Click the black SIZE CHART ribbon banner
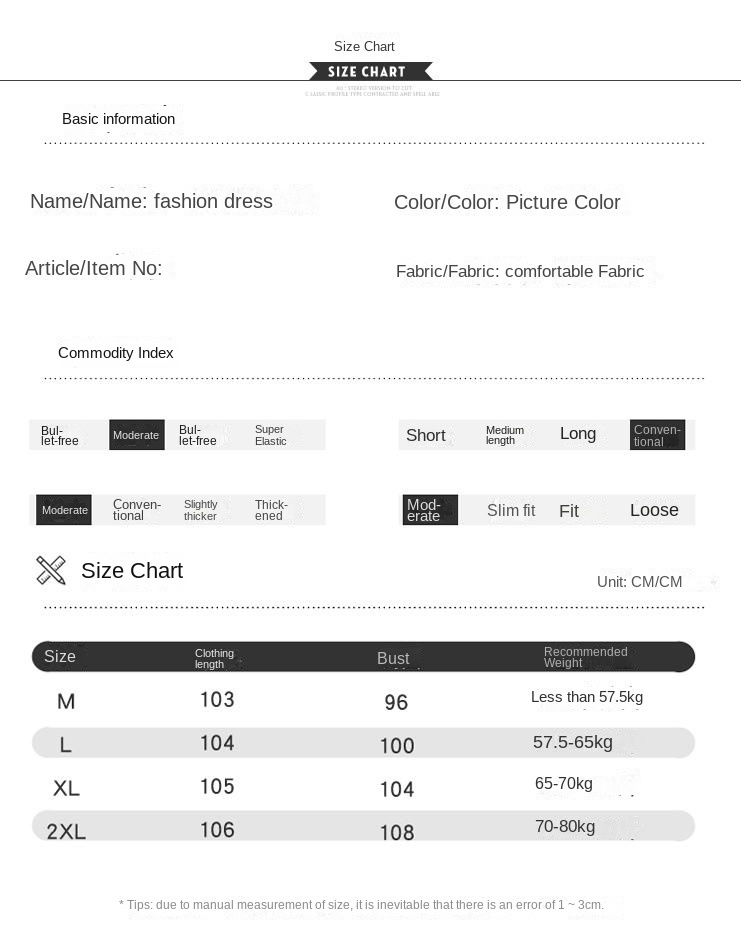 [x=370, y=72]
